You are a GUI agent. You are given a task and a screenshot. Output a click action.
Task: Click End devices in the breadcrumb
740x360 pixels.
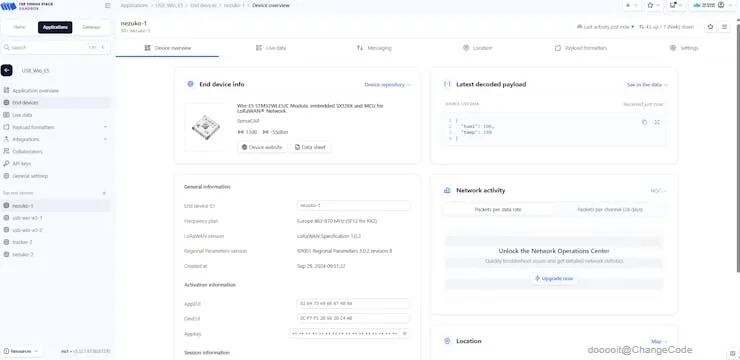[x=203, y=6]
